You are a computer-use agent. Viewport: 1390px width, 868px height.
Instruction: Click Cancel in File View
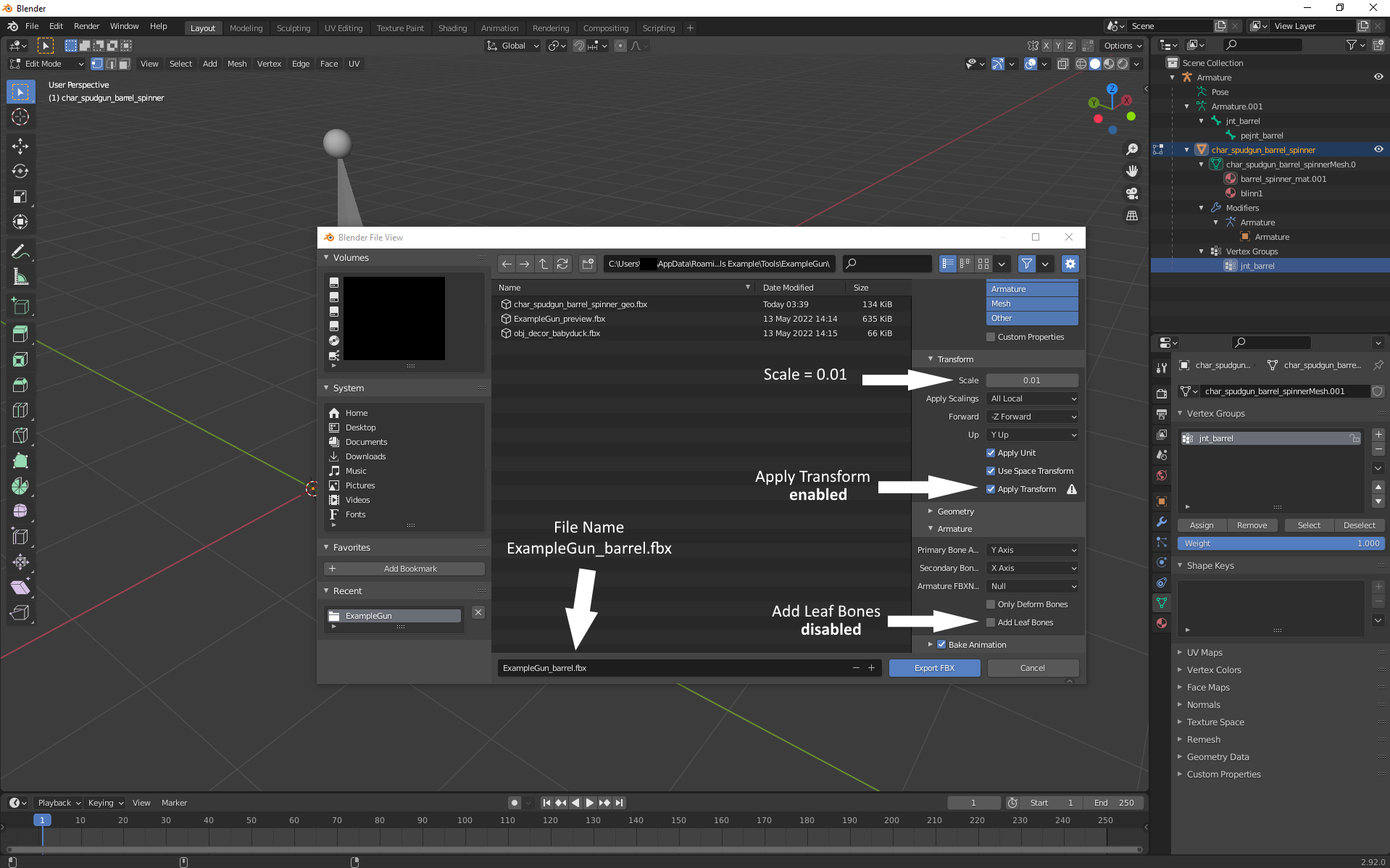(x=1033, y=668)
